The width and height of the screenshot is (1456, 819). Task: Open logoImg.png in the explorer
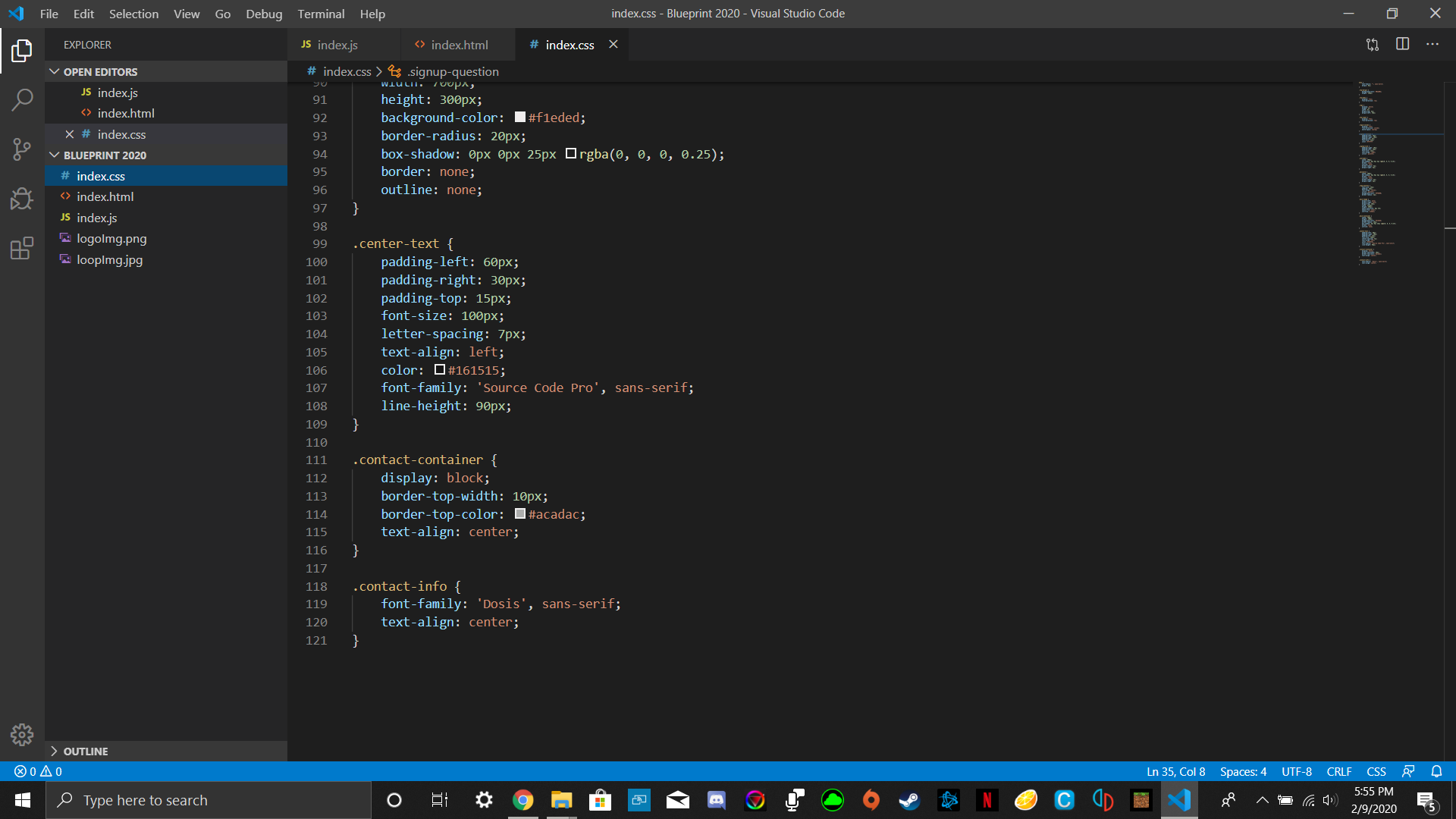(x=111, y=238)
